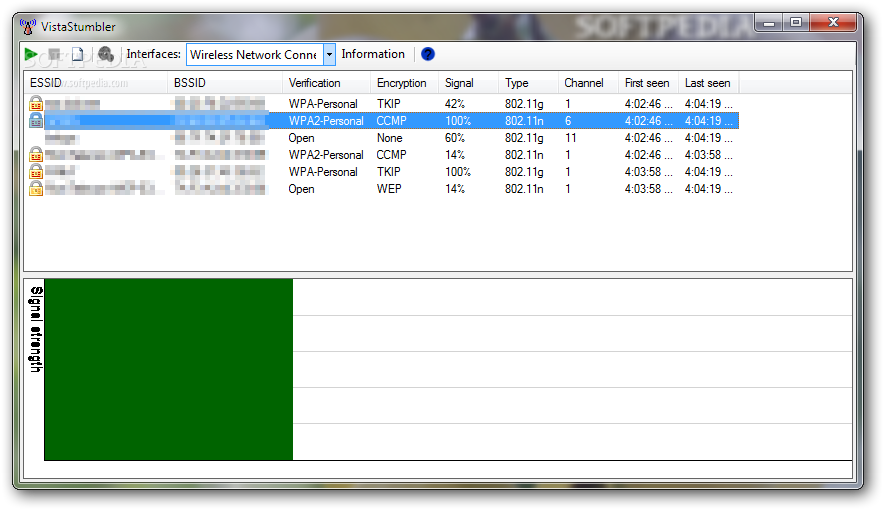
Task: Close the VistaStumbler window
Action: pyautogui.click(x=833, y=23)
